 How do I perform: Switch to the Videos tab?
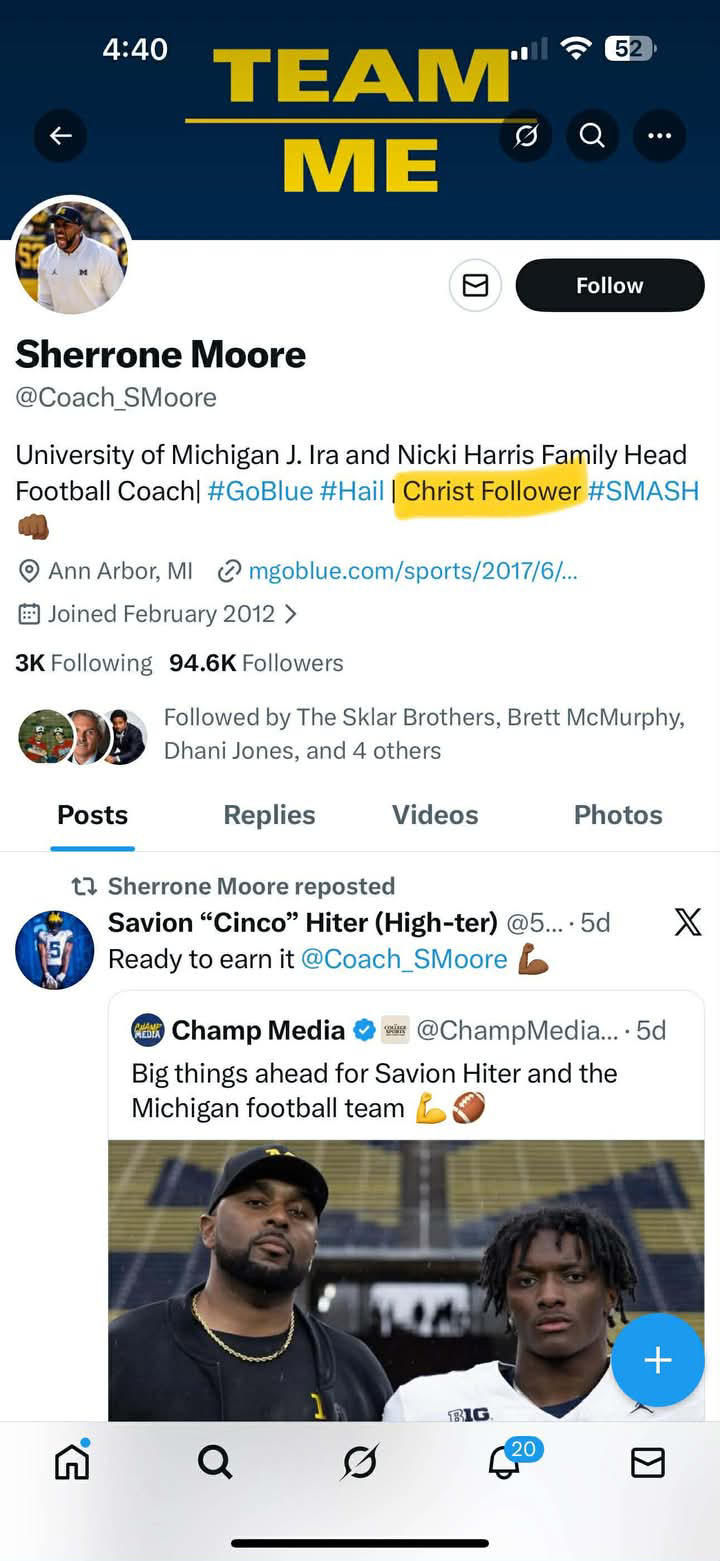pos(435,815)
